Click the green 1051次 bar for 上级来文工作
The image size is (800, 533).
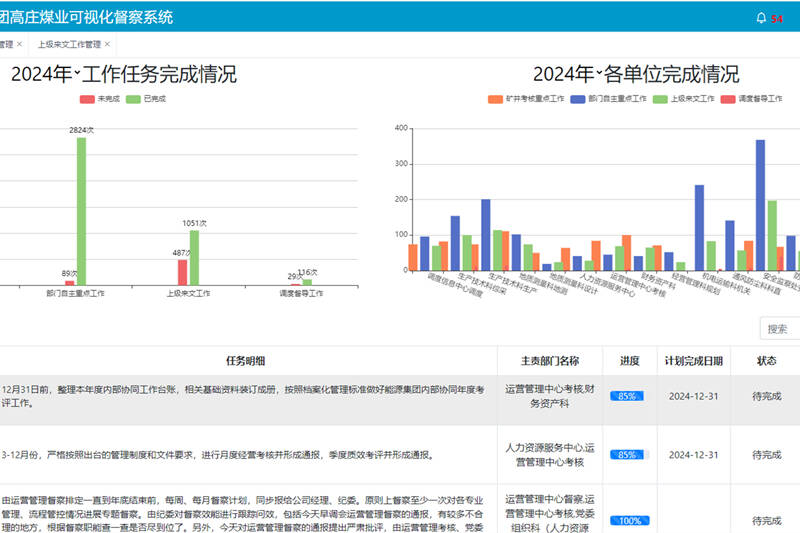click(194, 258)
